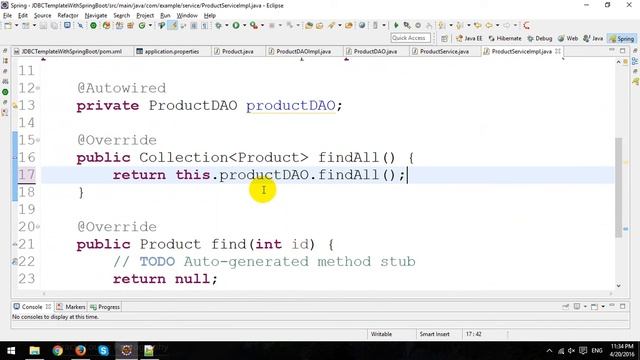The height and width of the screenshot is (360, 640).
Task: Click the web browser globe icon
Action: pos(362,25)
